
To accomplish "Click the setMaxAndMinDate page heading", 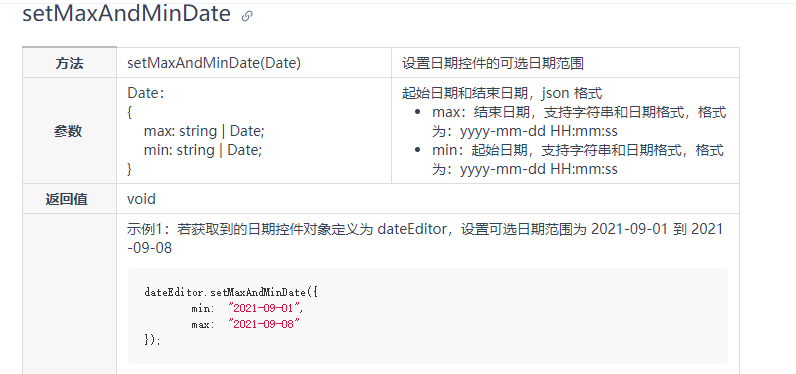I will [126, 14].
